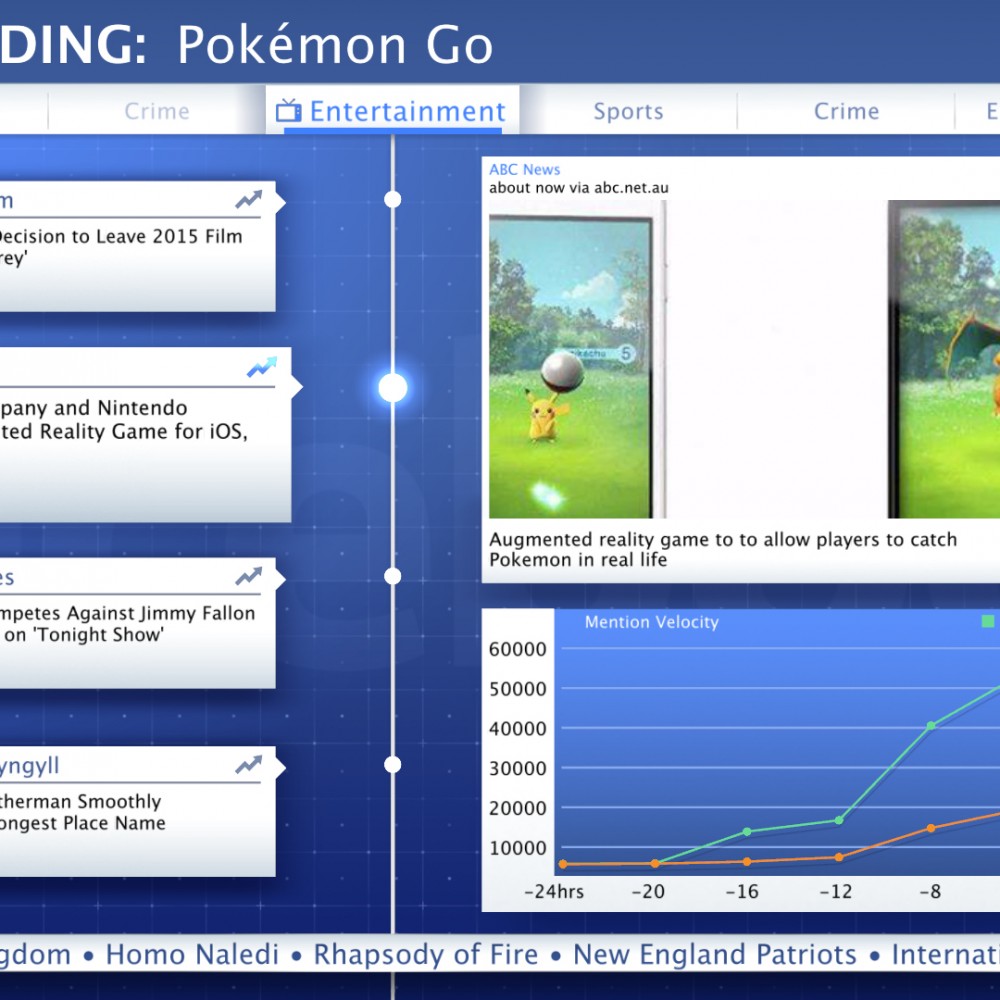Click the orange data point at -24hrs
The height and width of the screenshot is (1000, 1000).
coord(562,864)
